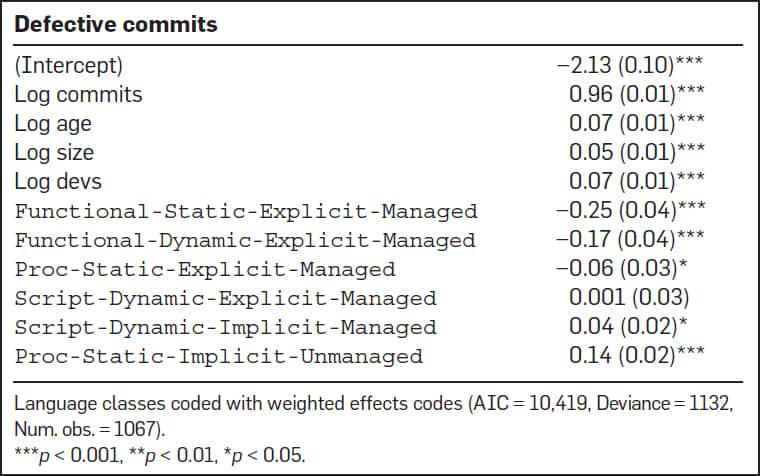This screenshot has width=760, height=476.
Task: Click the Script-Dynamic-Implicit-Managed label
Action: click(225, 328)
